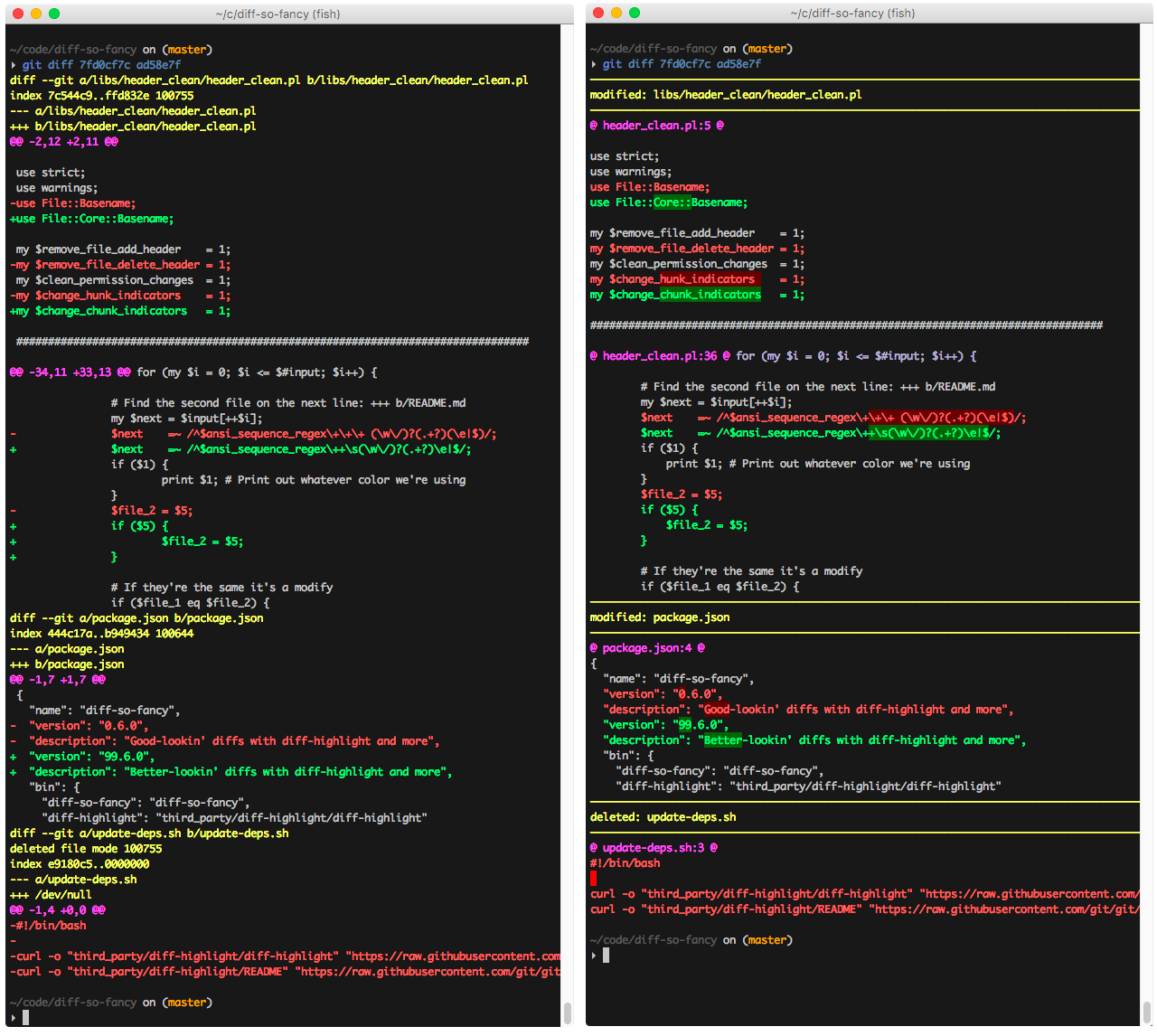Click the '@ package.json:4 @' hunk marker
The image size is (1157, 1036).
coord(646,648)
